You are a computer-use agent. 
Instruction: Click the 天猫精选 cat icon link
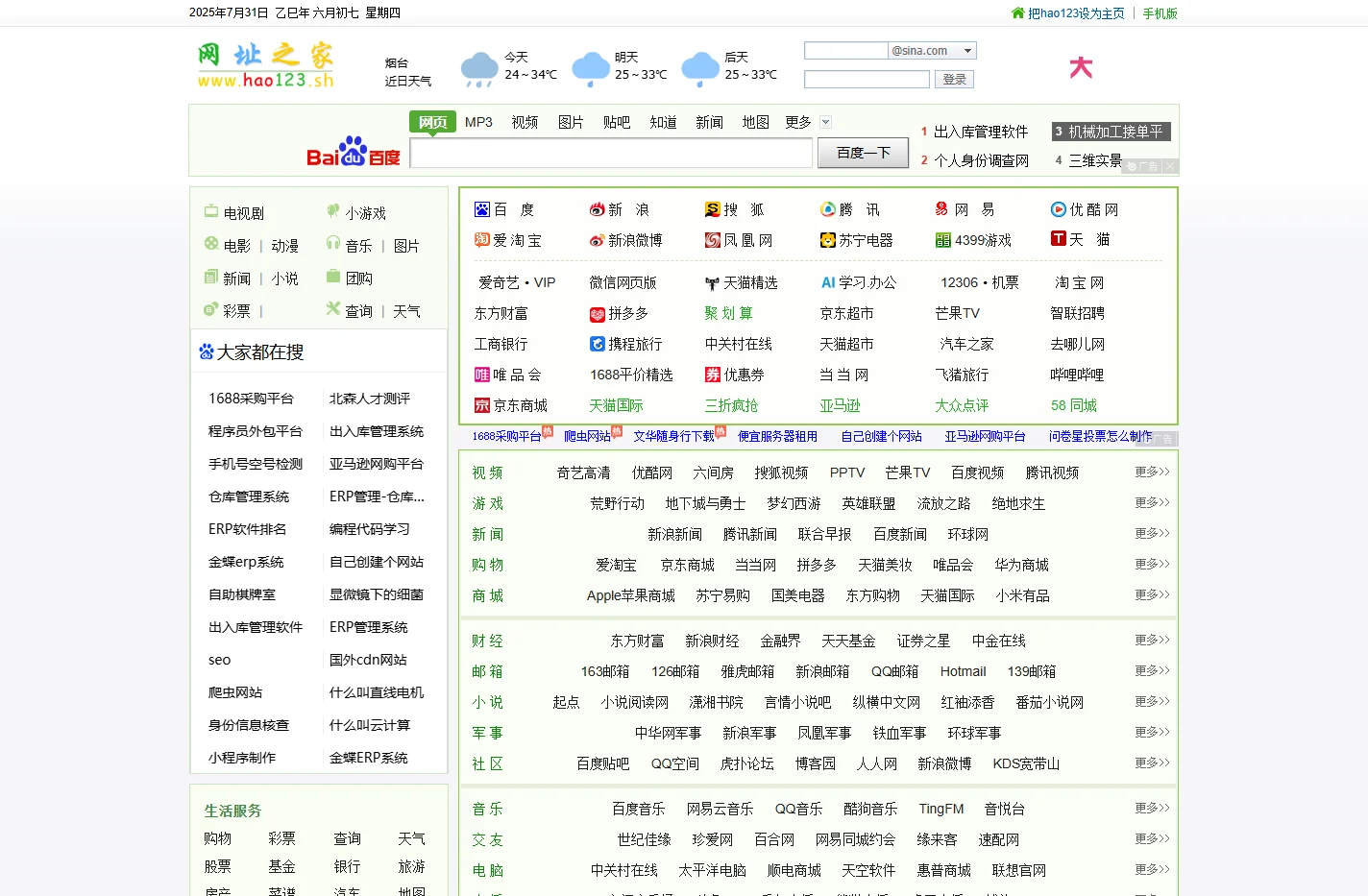coord(713,283)
